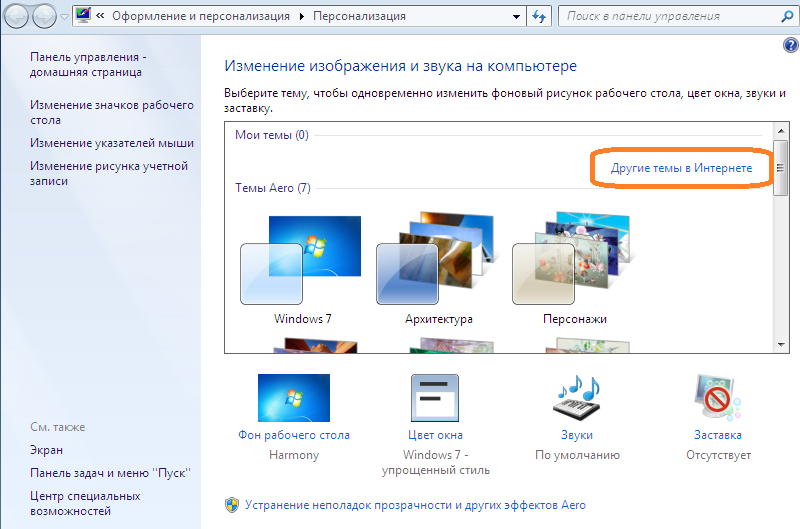This screenshot has width=800, height=529.
Task: Click theme list scroll down arrow
Action: tap(781, 344)
